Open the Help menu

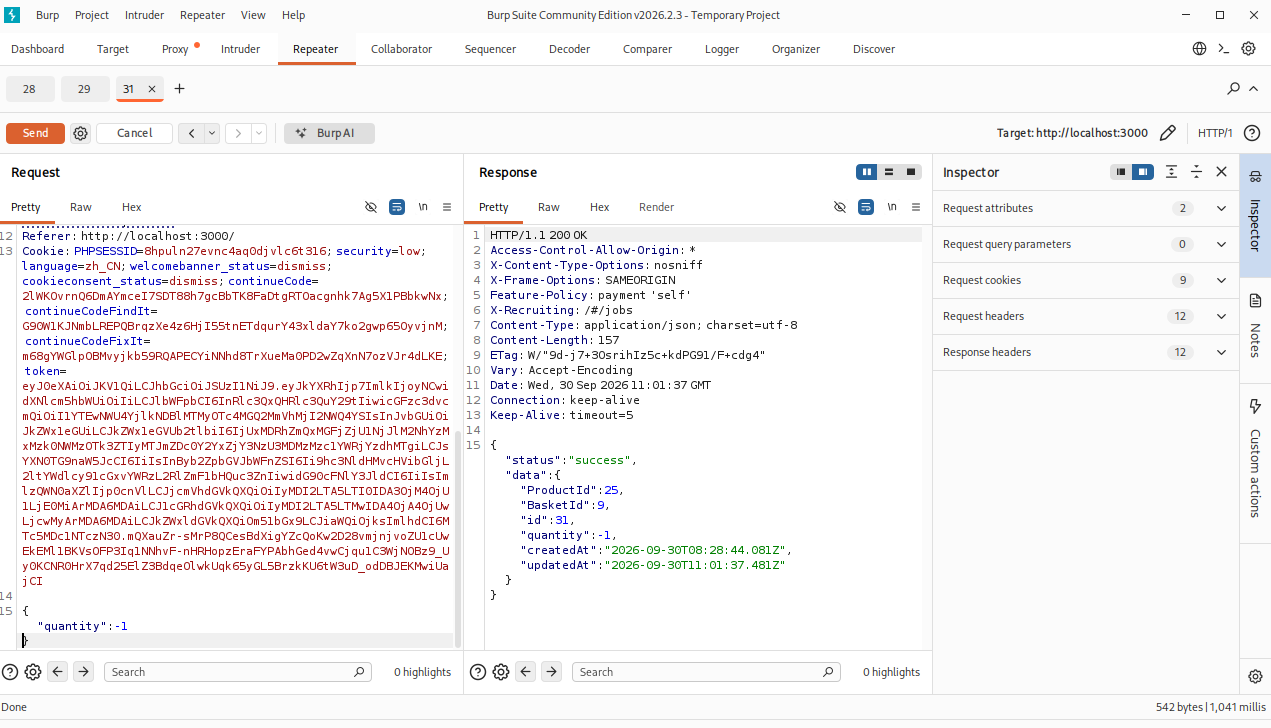tap(294, 15)
